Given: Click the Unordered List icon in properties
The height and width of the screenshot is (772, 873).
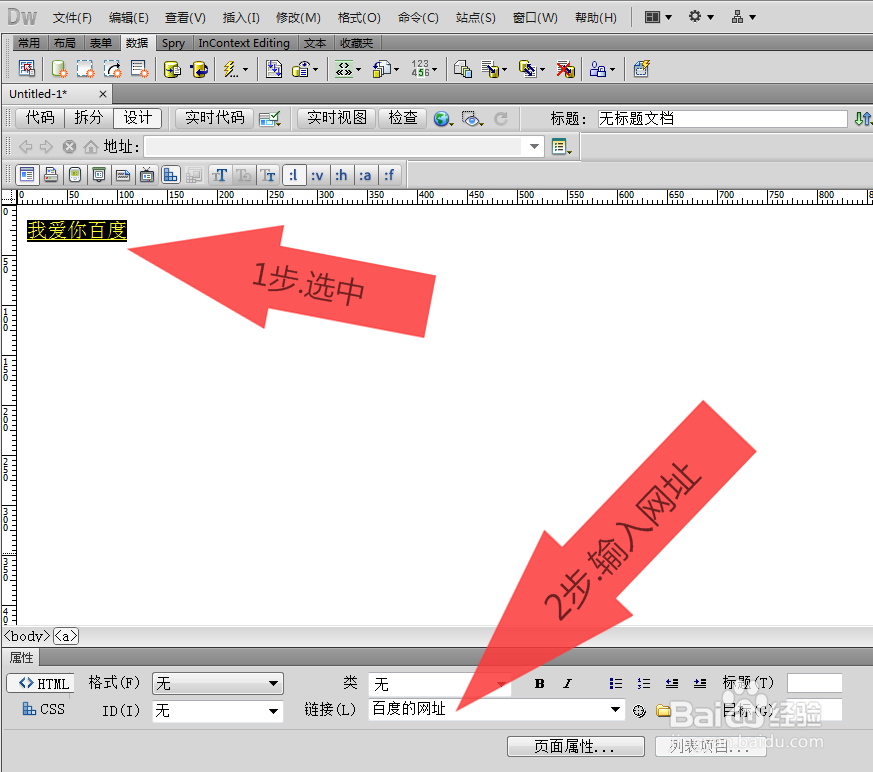Looking at the screenshot, I should coord(616,684).
